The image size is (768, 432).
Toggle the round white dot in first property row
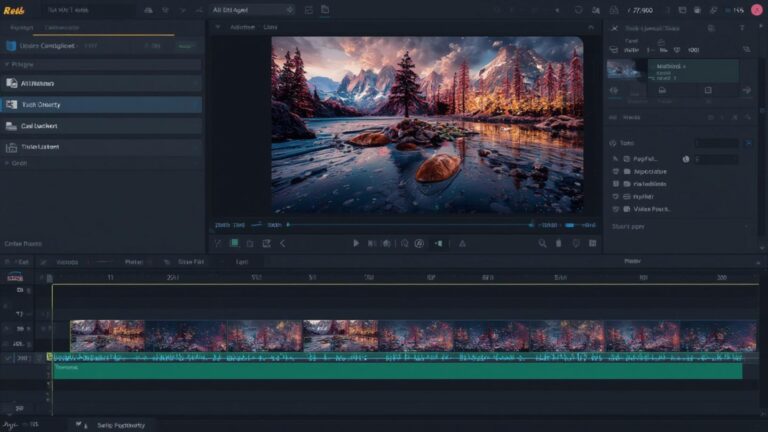point(686,159)
